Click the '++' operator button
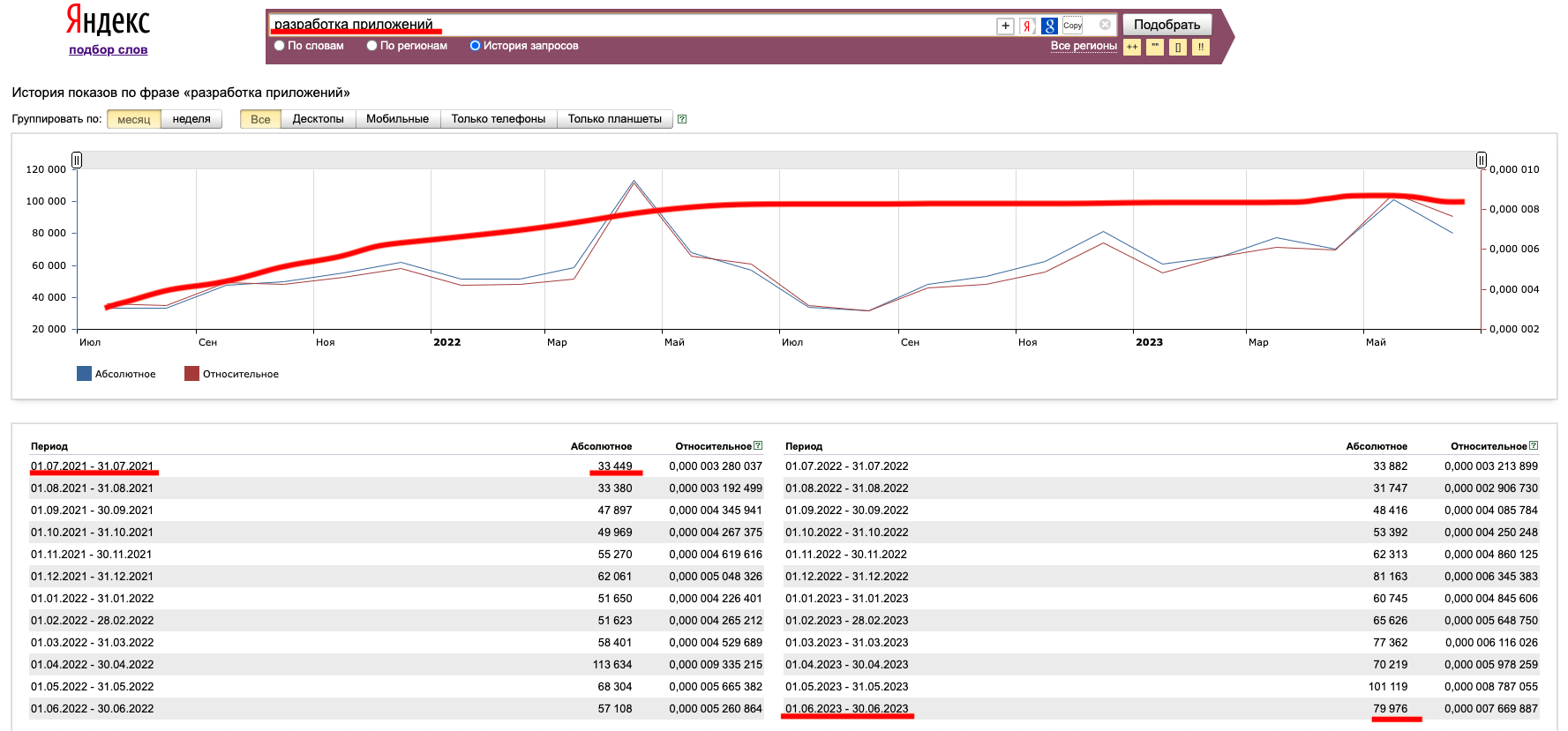The height and width of the screenshot is (731, 1568). (1132, 47)
